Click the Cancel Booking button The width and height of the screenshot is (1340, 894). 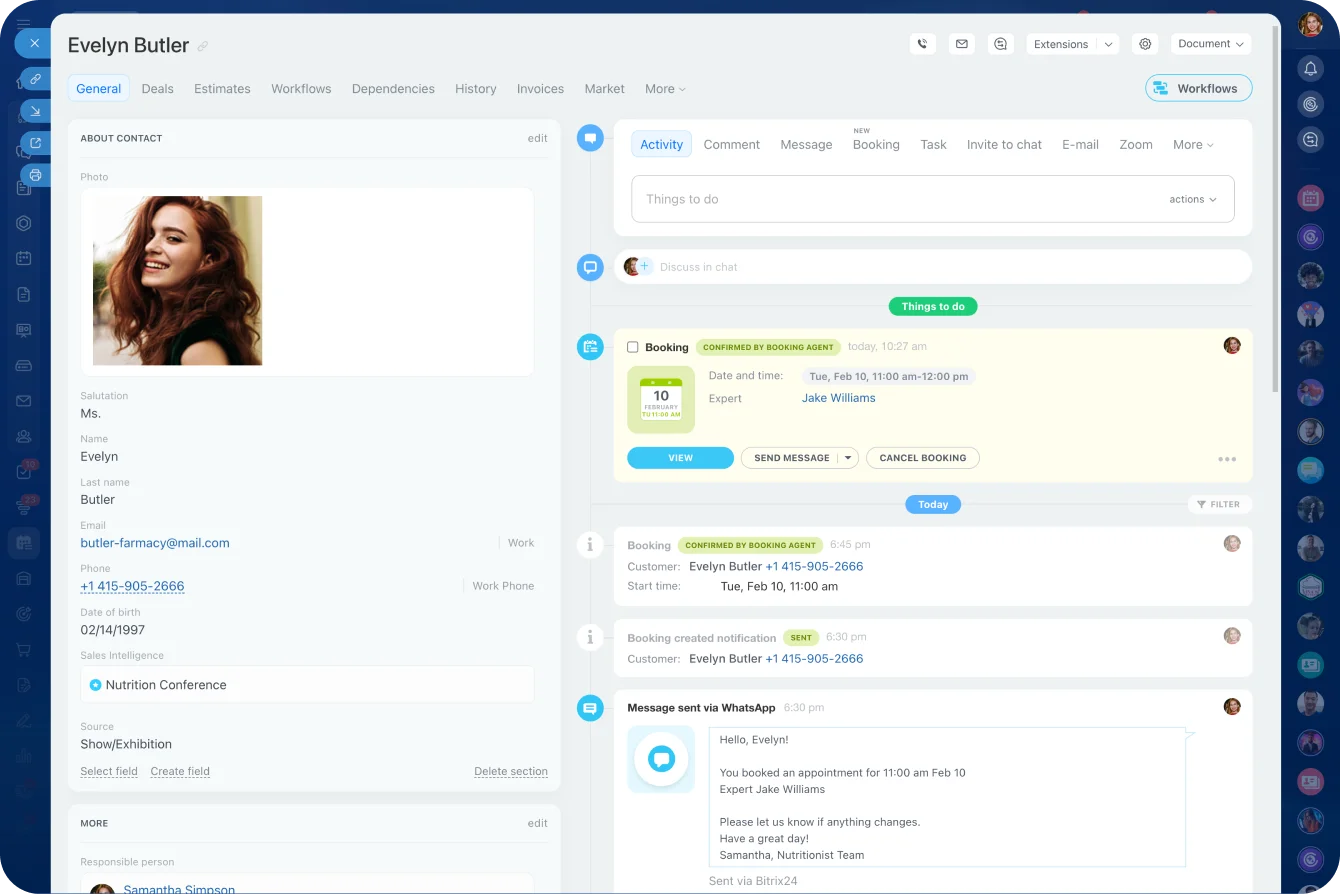[922, 457]
